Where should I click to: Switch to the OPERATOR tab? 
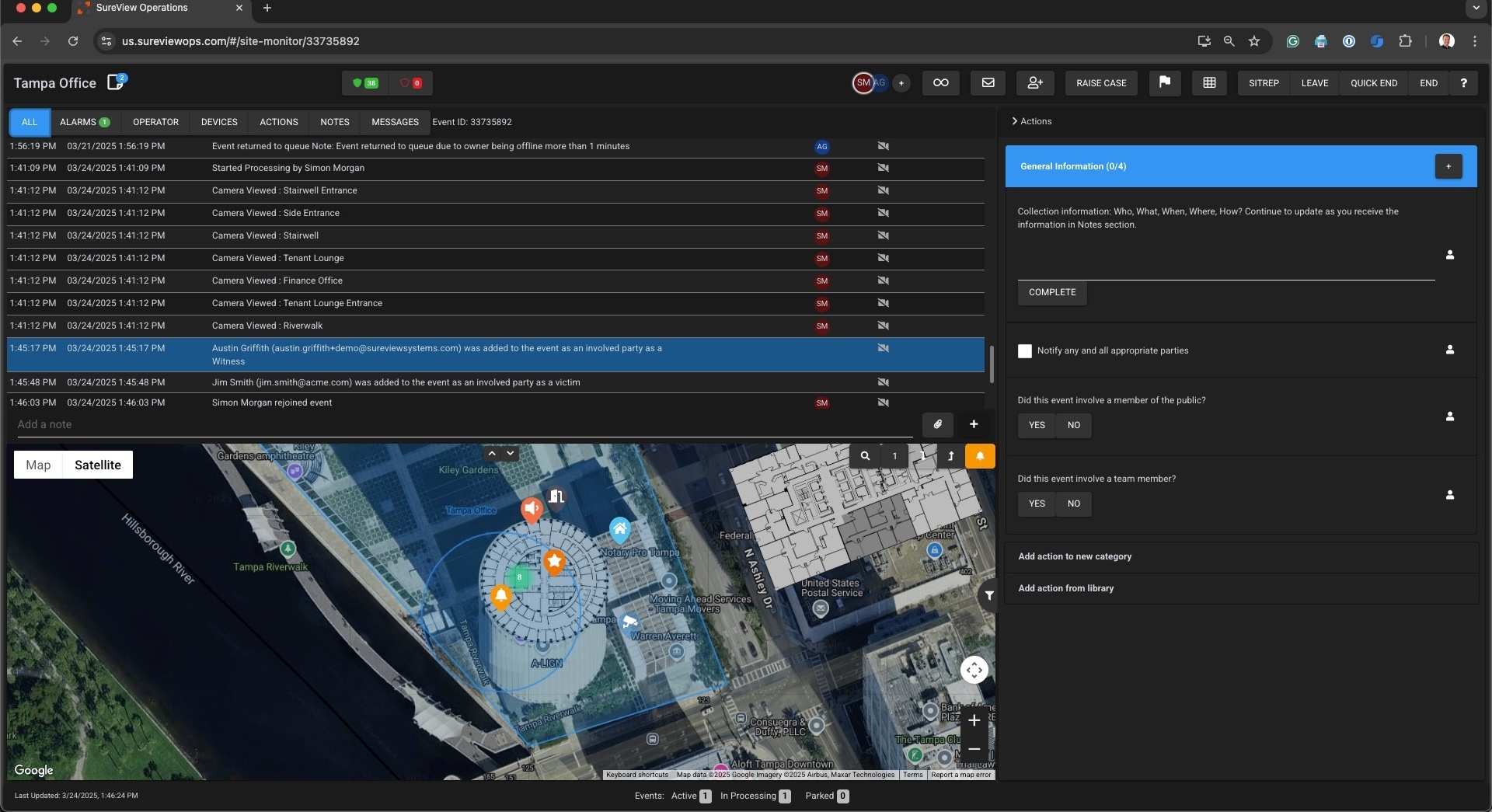click(155, 122)
